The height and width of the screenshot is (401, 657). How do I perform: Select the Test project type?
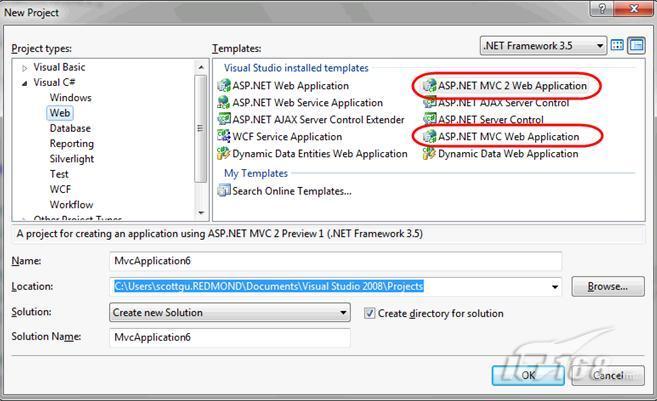59,174
